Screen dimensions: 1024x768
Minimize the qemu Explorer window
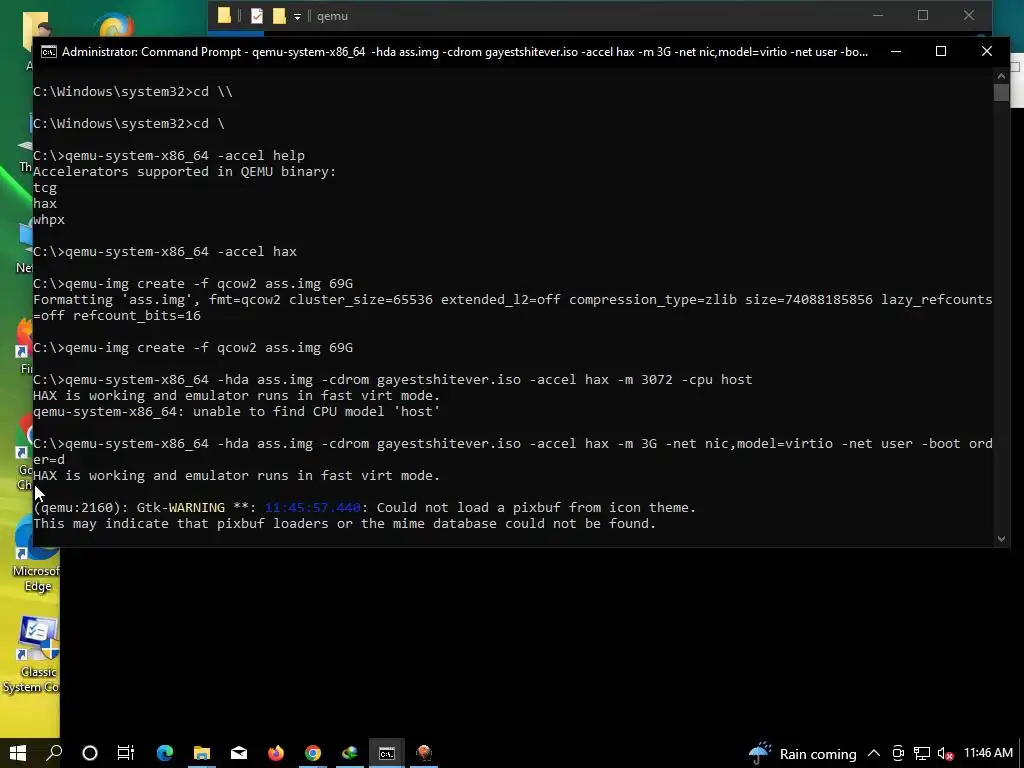877,15
